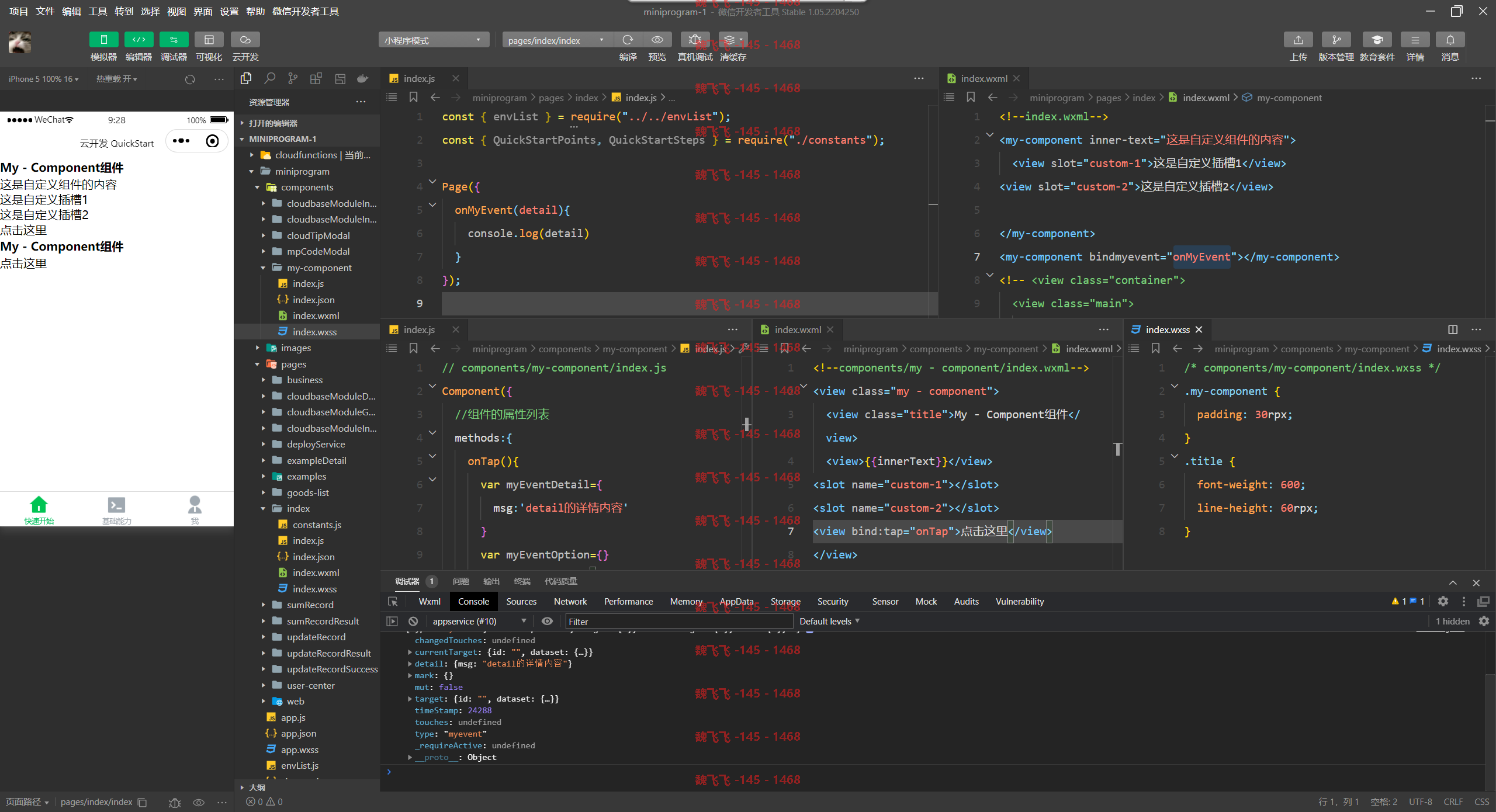Viewport: 1496px width, 812px height.
Task: Open project details (详情)
Action: [x=1415, y=40]
